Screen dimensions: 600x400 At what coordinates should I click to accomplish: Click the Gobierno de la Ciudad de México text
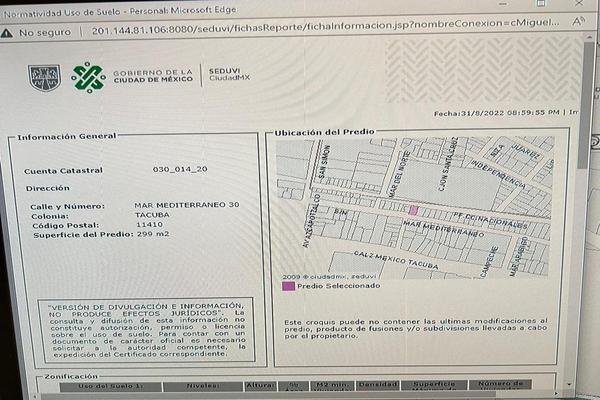(152, 77)
